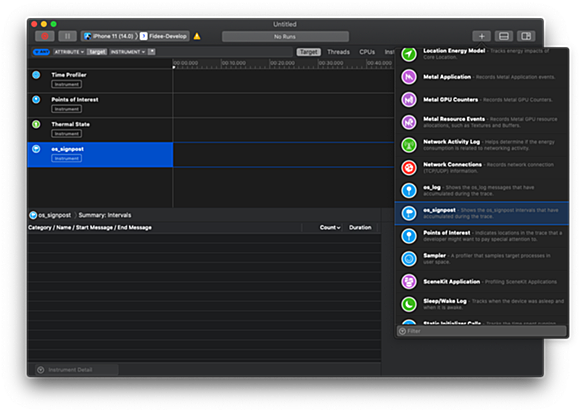Image resolution: width=586 pixels, height=412 pixels.
Task: Click the Target filter token
Action: pyautogui.click(x=97, y=52)
